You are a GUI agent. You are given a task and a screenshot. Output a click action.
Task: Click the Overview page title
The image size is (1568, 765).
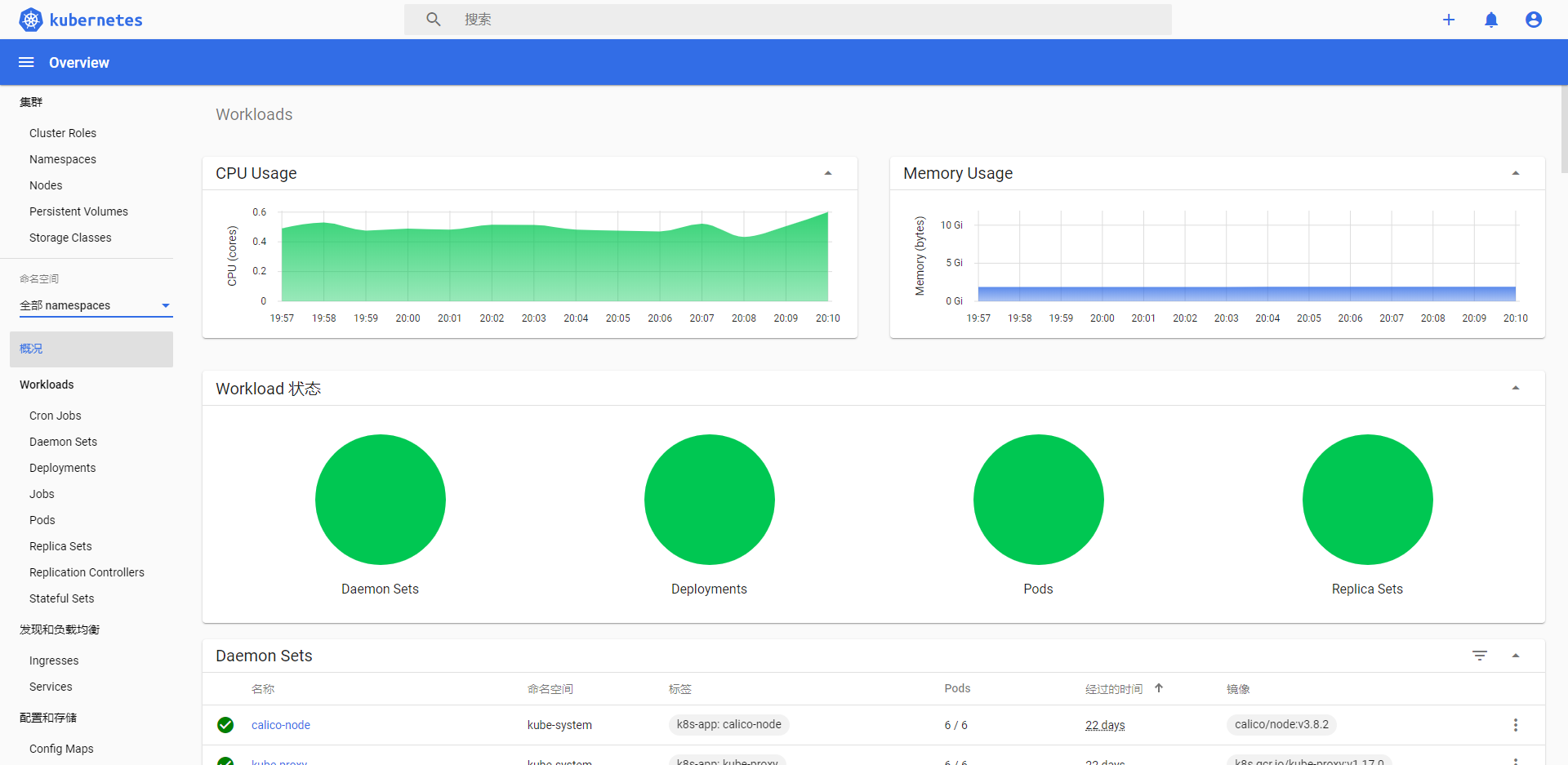(x=79, y=63)
